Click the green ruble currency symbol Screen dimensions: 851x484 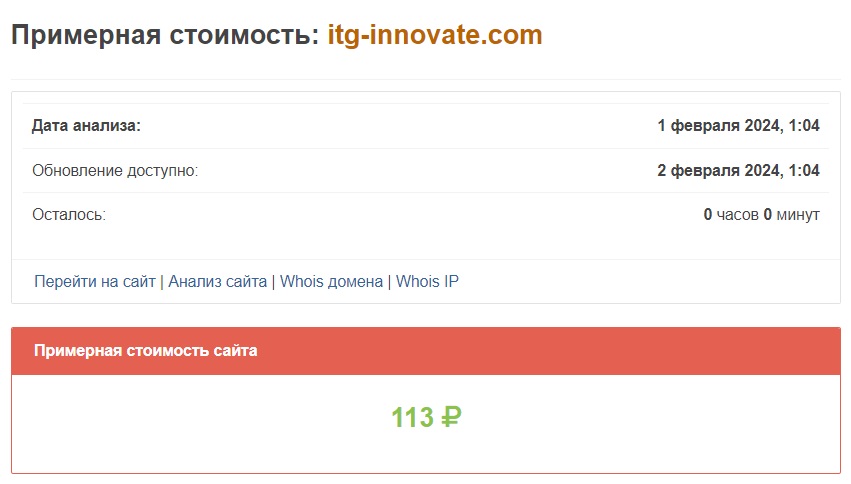pyautogui.click(x=451, y=418)
